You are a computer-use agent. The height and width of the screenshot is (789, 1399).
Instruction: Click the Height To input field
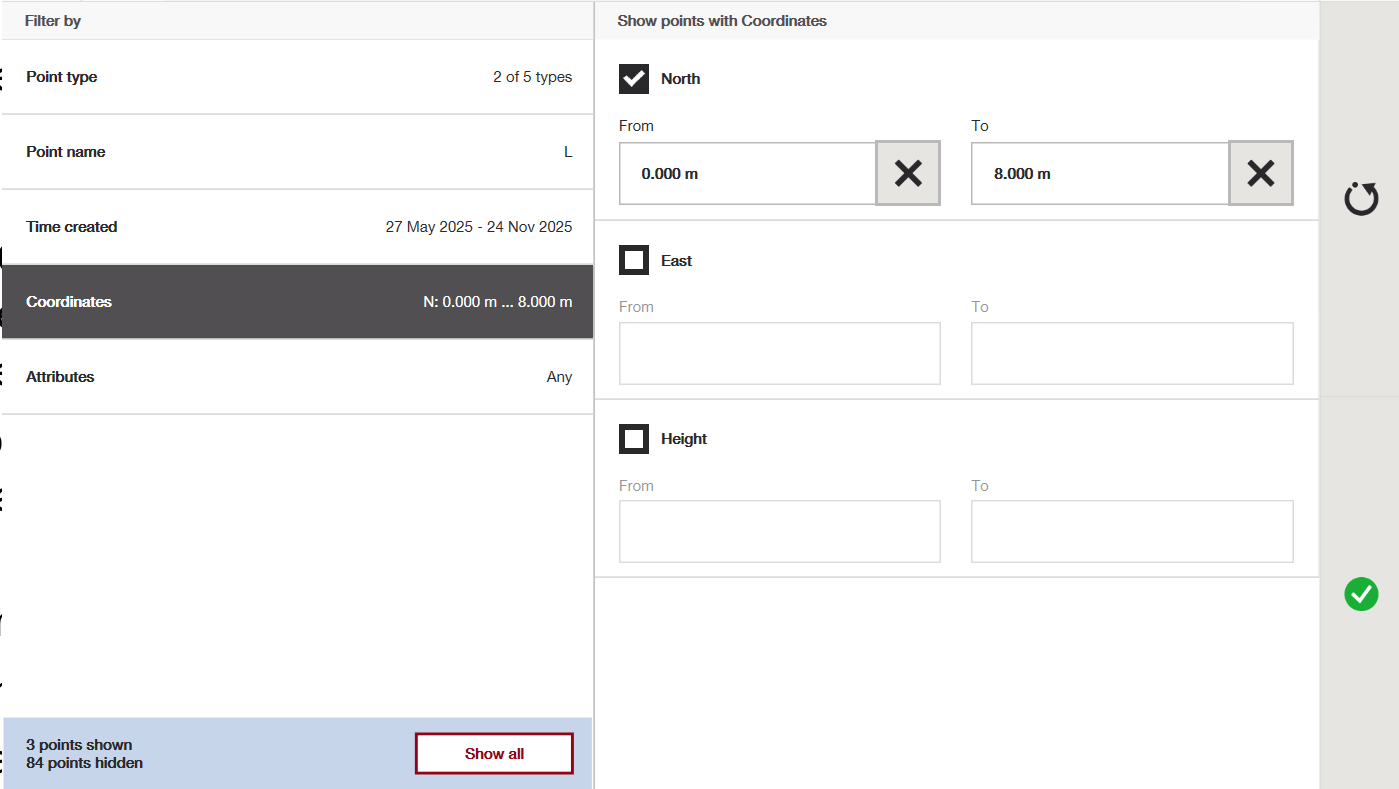1132,531
